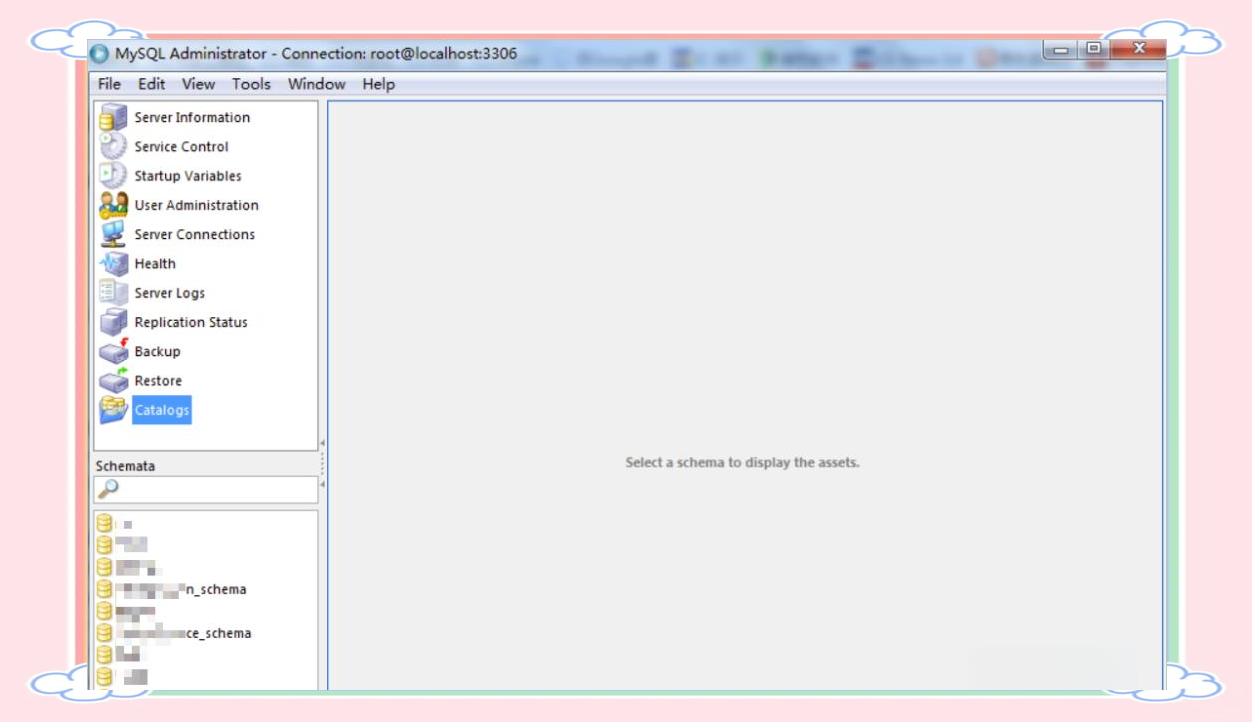The width and height of the screenshot is (1252, 722).
Task: Click the Startup Variables icon
Action: pos(113,175)
